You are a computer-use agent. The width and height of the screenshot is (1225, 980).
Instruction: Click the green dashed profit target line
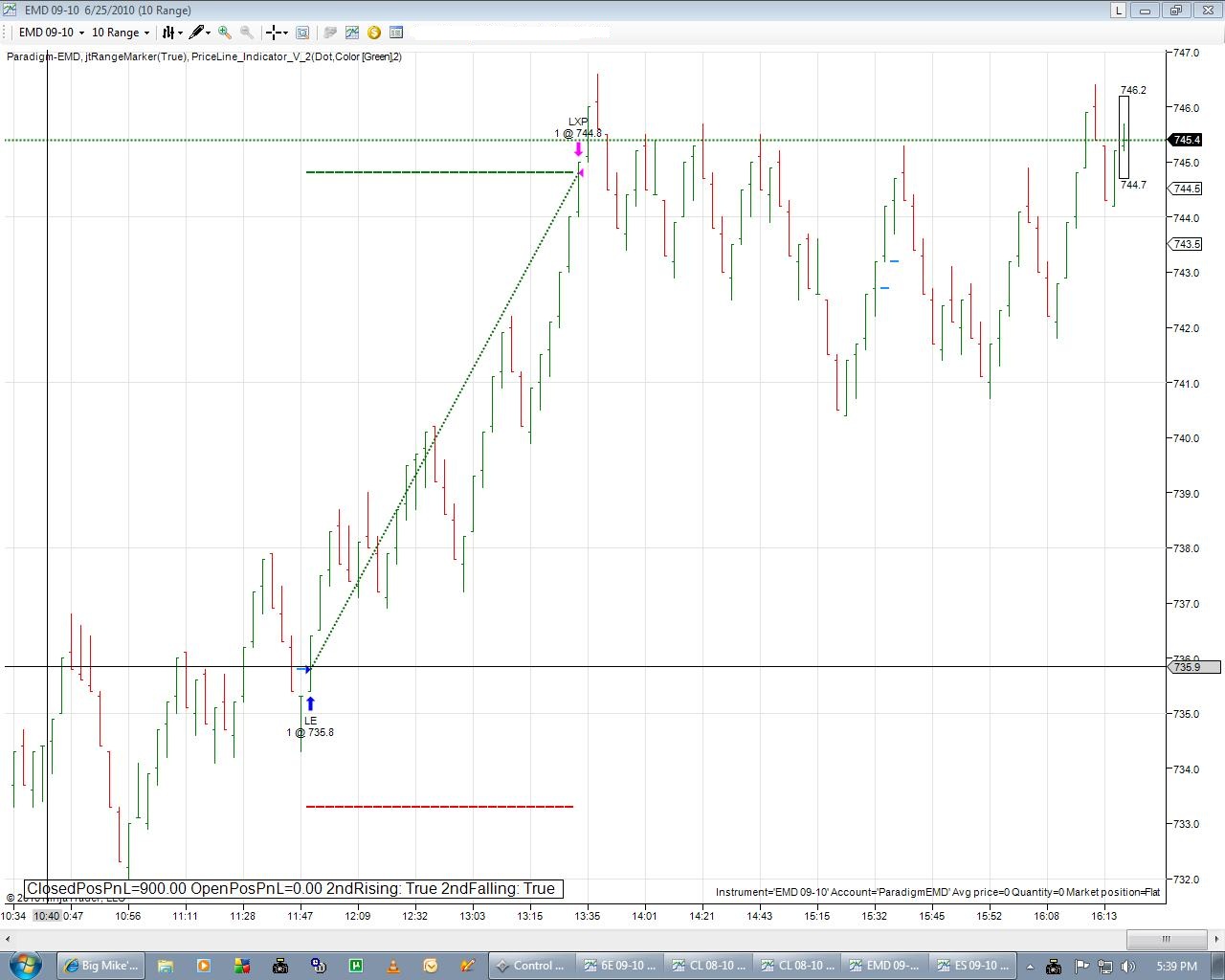click(x=439, y=172)
